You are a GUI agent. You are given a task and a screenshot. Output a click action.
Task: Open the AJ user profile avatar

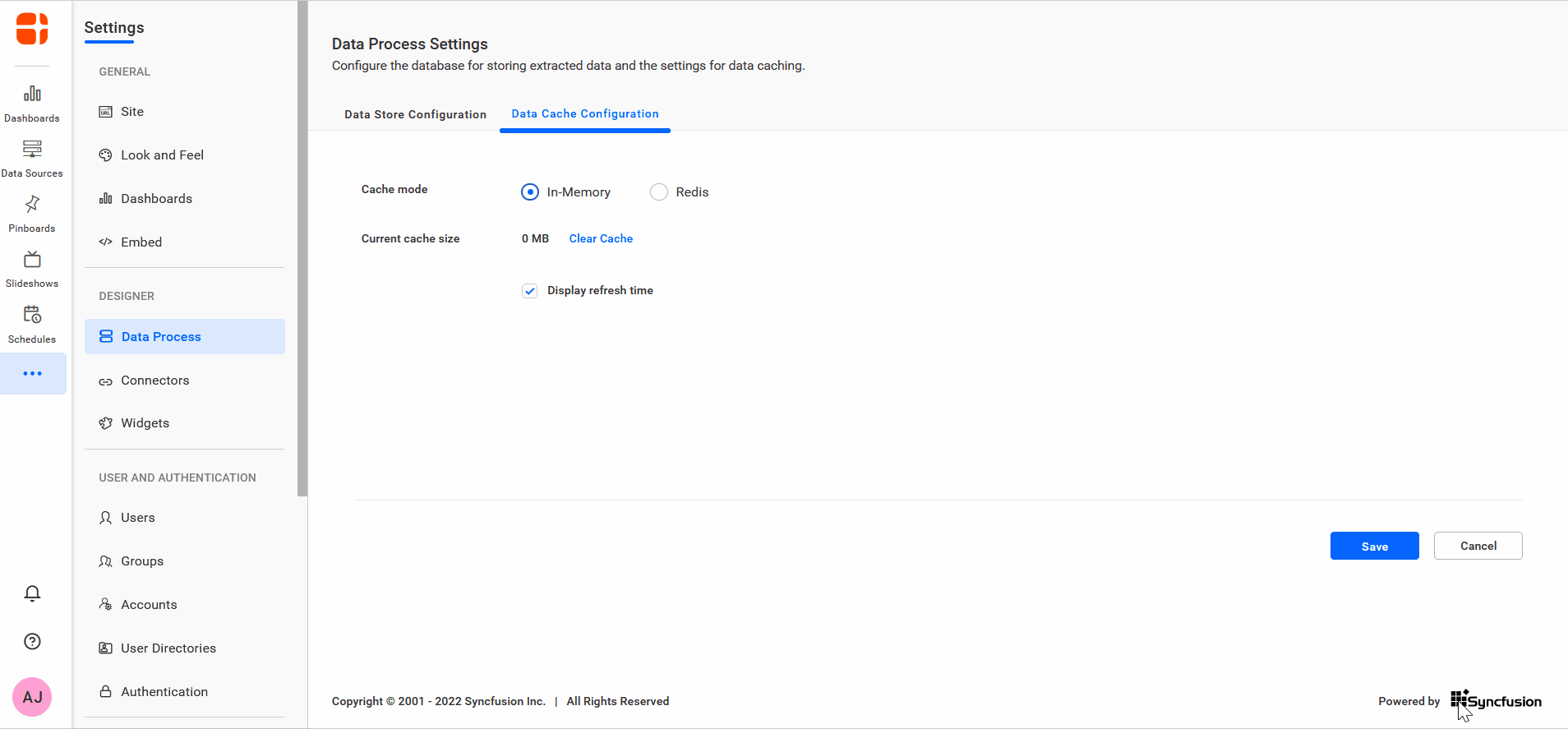pos(32,697)
